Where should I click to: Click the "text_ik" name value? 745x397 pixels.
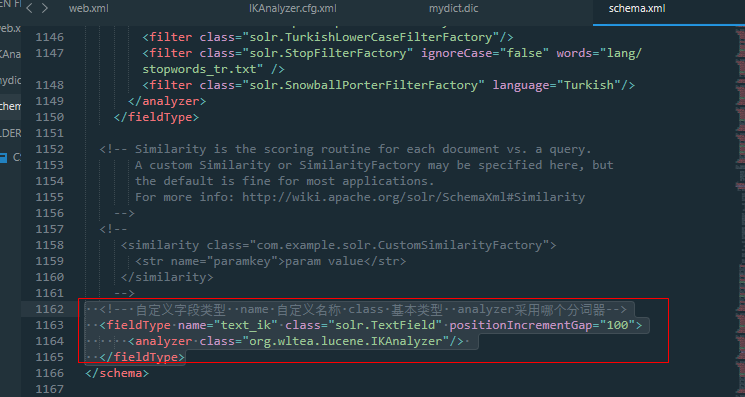(x=246, y=325)
